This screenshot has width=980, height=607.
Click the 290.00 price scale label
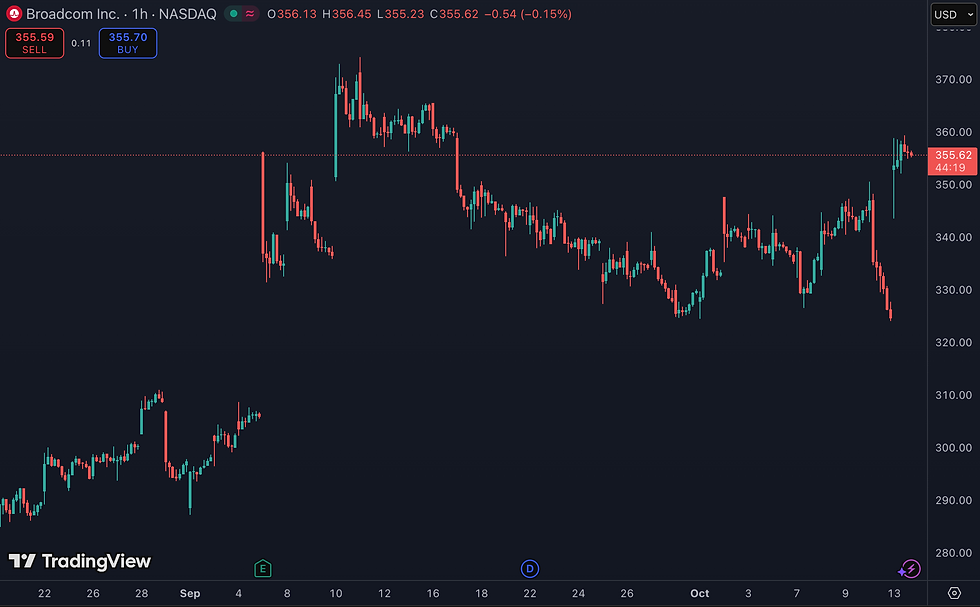pyautogui.click(x=953, y=500)
